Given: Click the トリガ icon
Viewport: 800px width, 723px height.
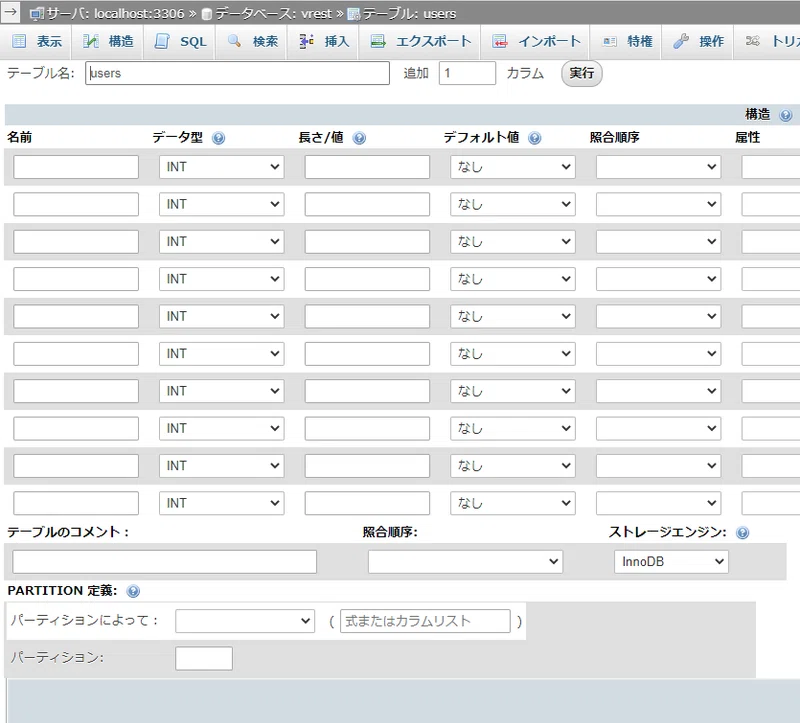Looking at the screenshot, I should coord(753,41).
